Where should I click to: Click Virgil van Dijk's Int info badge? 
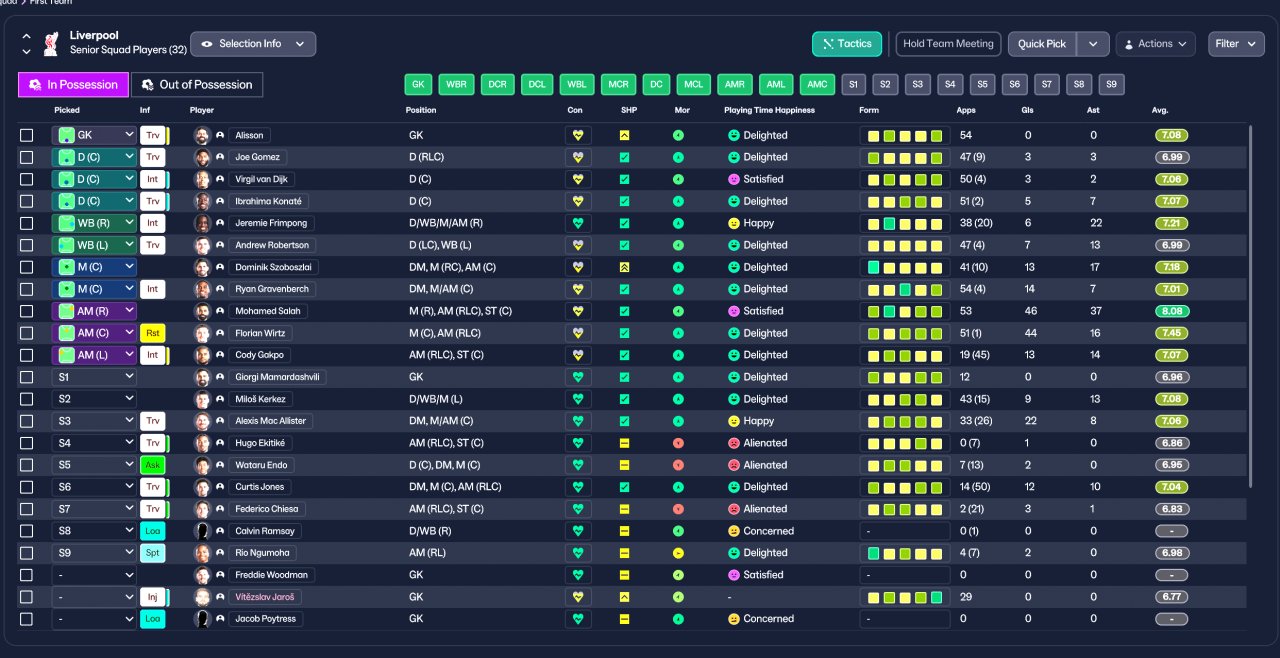coord(152,179)
